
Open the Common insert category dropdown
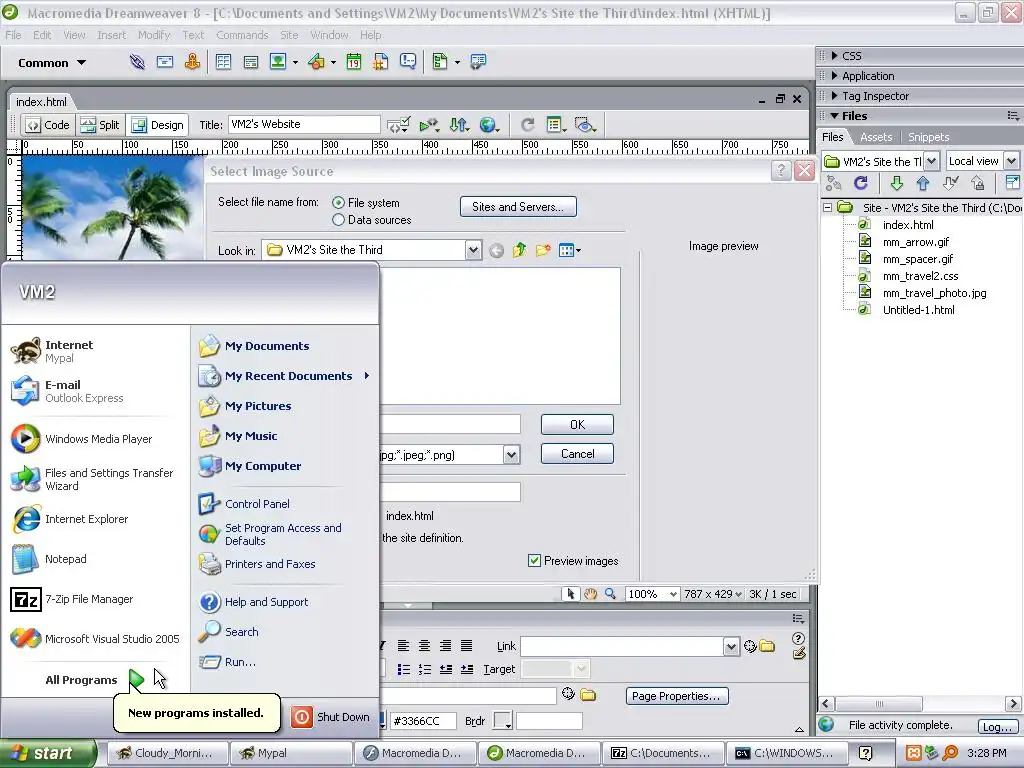(x=52, y=63)
